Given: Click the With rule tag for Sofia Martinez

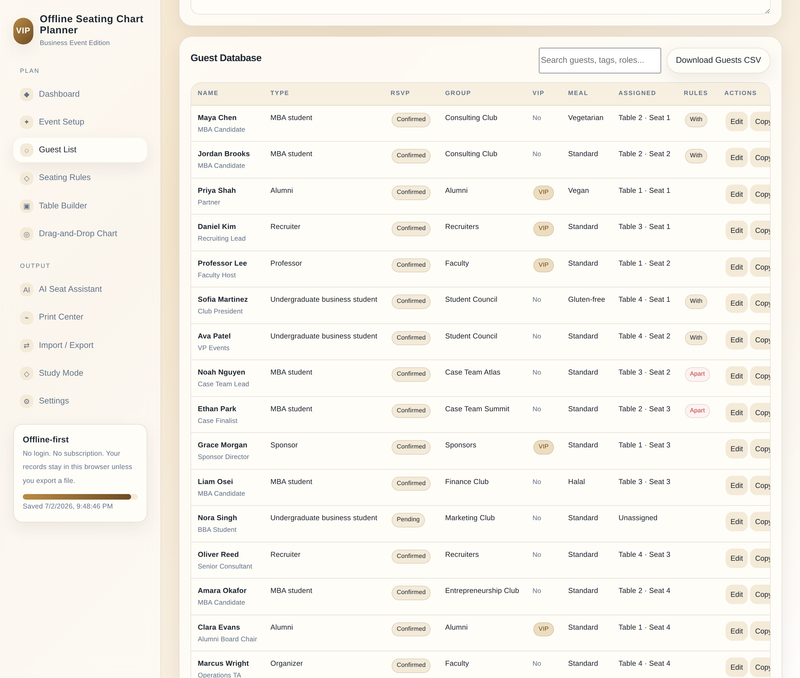Looking at the screenshot, I should pyautogui.click(x=696, y=301).
